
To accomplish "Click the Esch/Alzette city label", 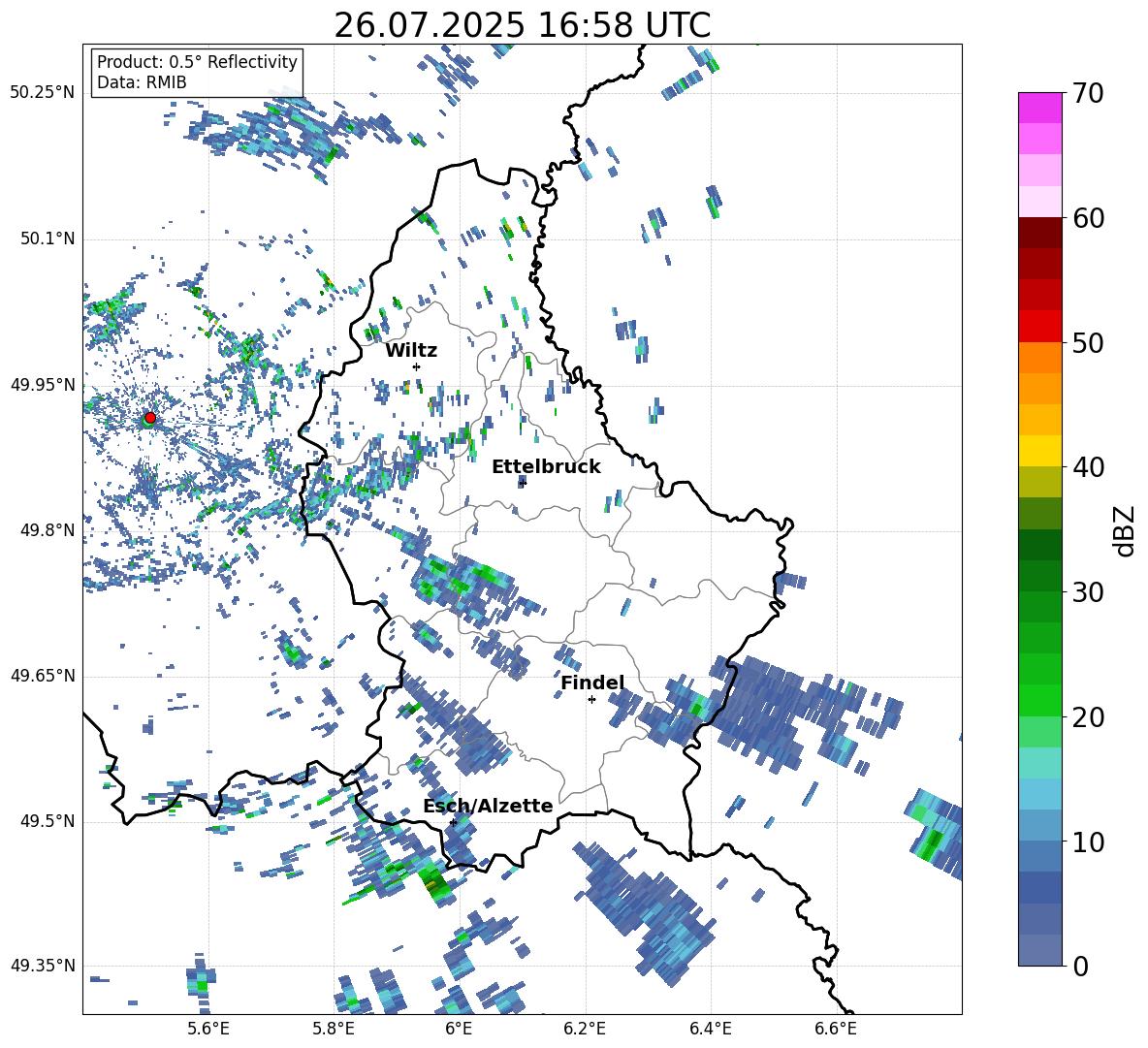I will pyautogui.click(x=488, y=807).
